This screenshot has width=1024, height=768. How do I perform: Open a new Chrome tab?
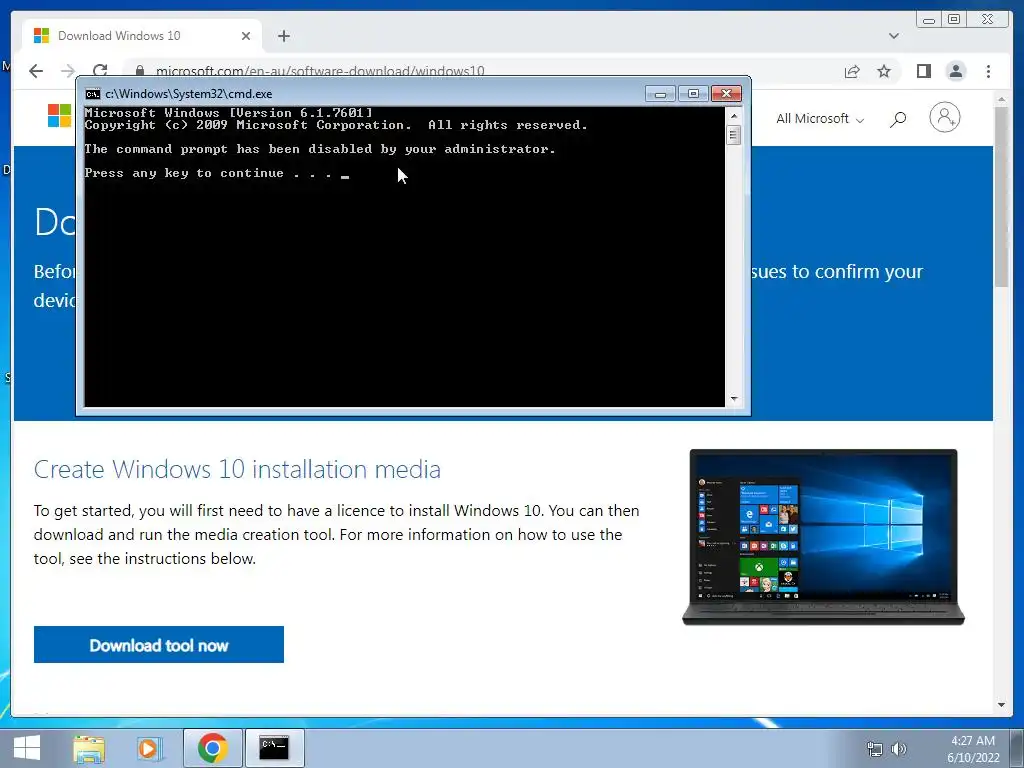tap(283, 36)
